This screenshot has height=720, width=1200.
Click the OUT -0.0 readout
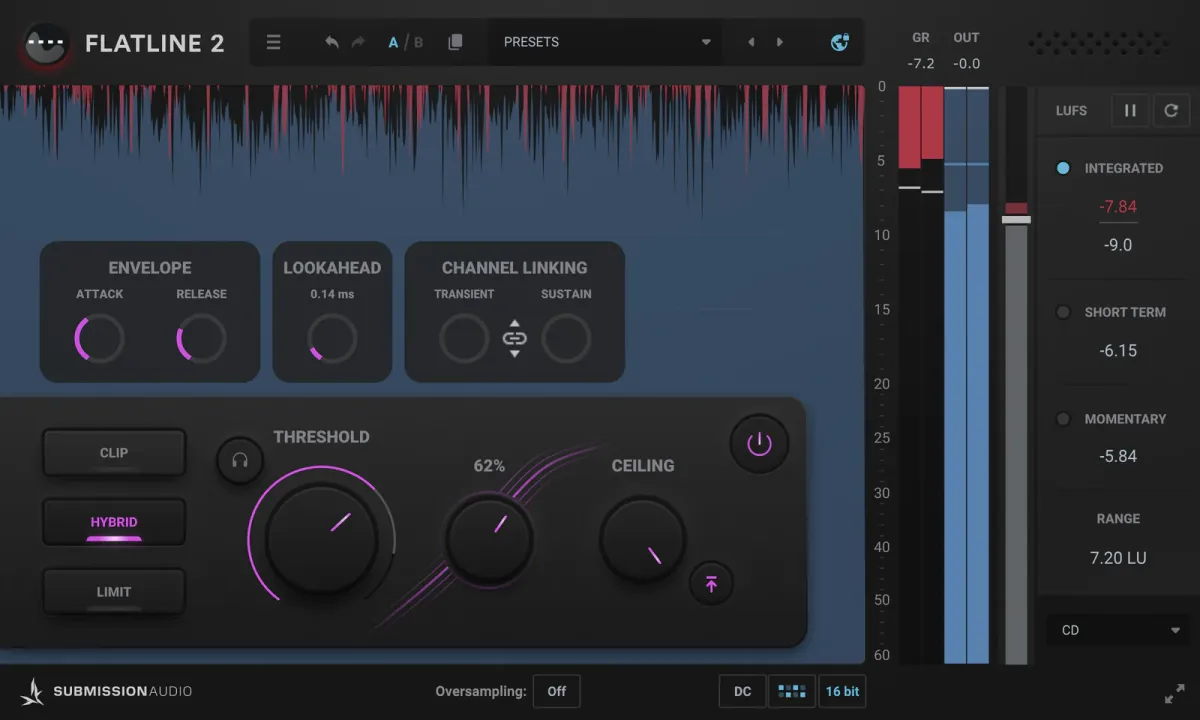tap(966, 63)
